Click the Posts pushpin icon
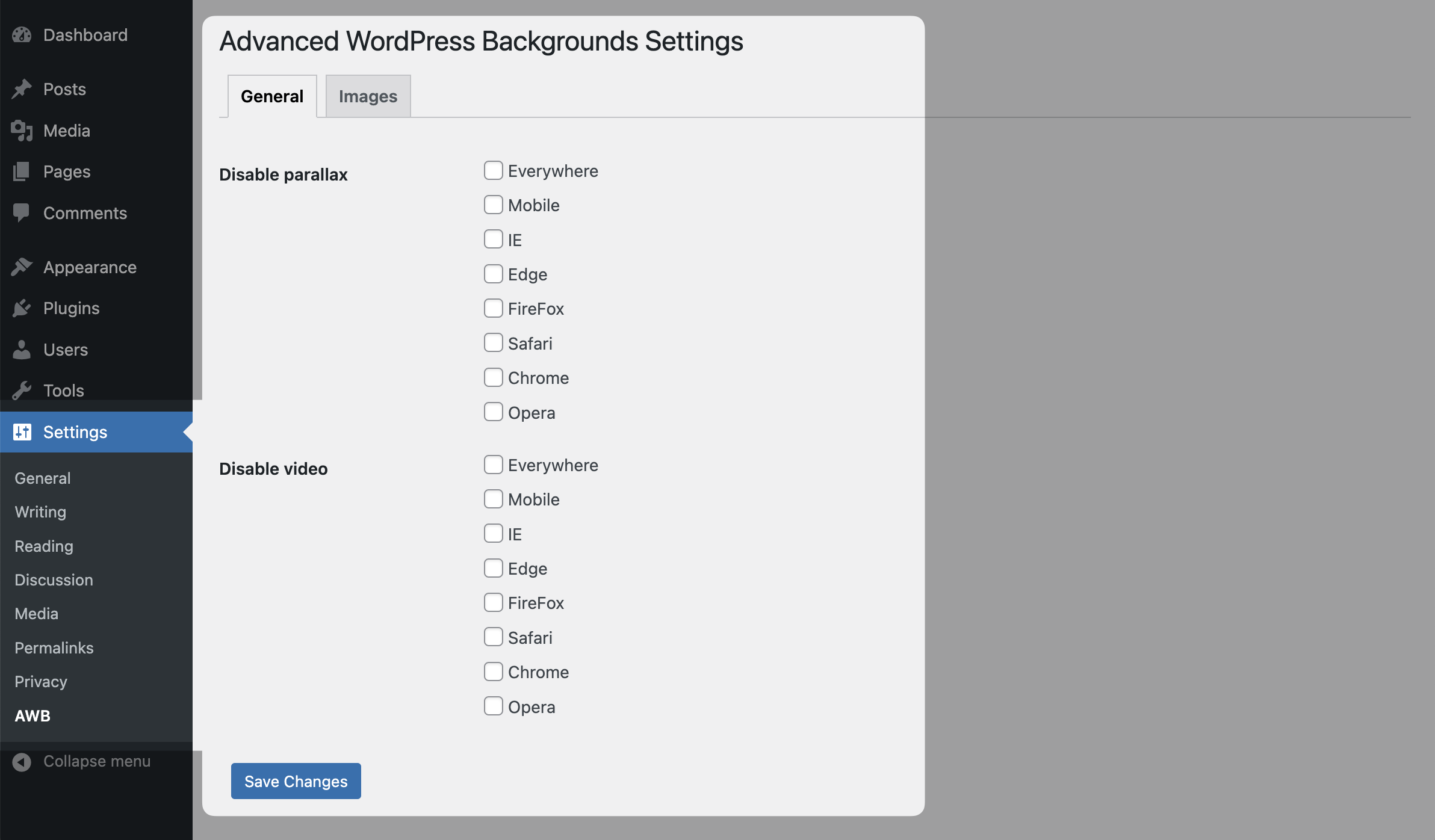This screenshot has height=840, width=1435. [x=22, y=89]
